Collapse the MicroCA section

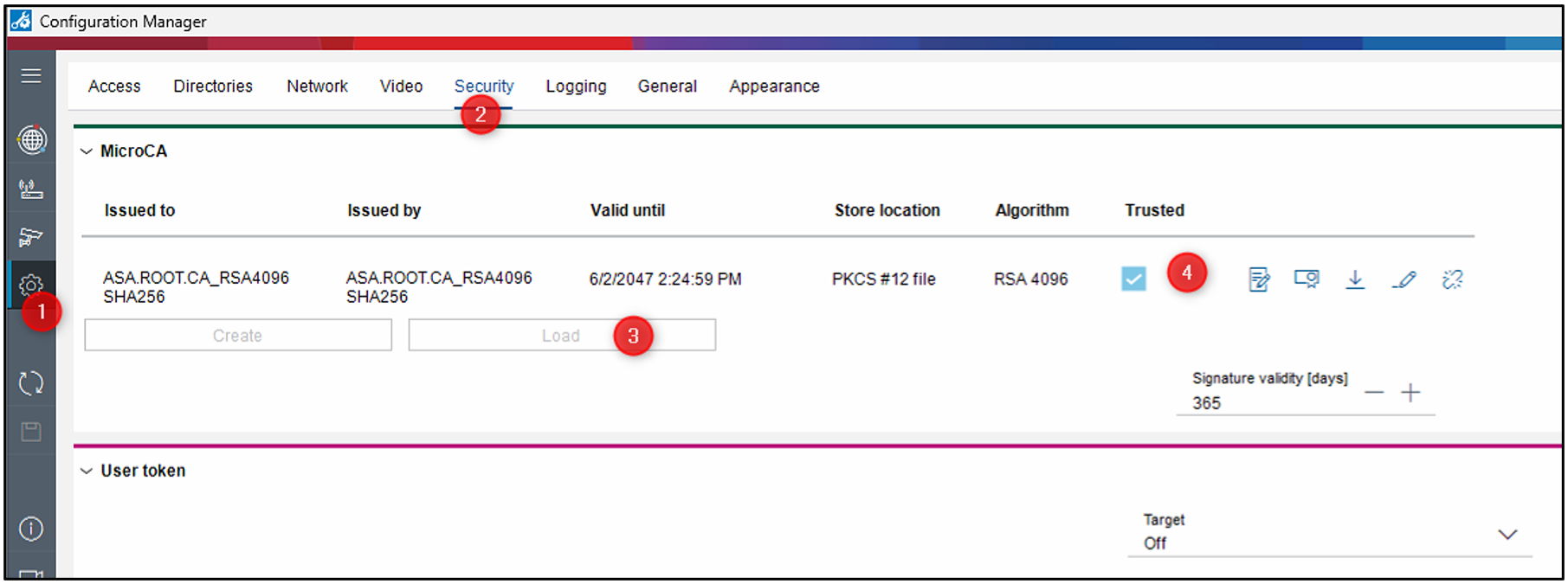click(87, 151)
